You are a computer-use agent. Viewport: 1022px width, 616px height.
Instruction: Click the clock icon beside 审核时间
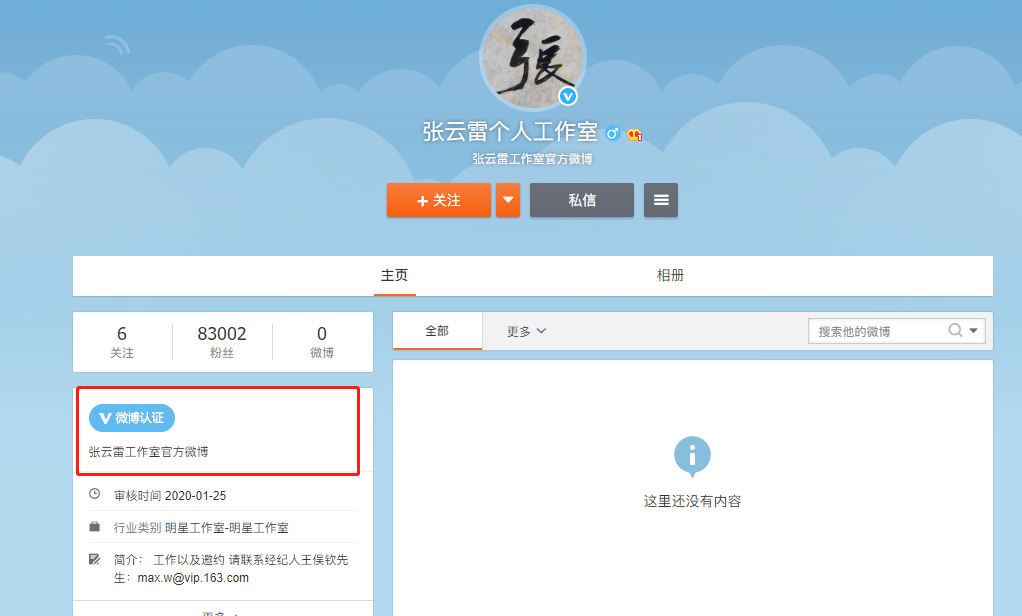[x=95, y=494]
